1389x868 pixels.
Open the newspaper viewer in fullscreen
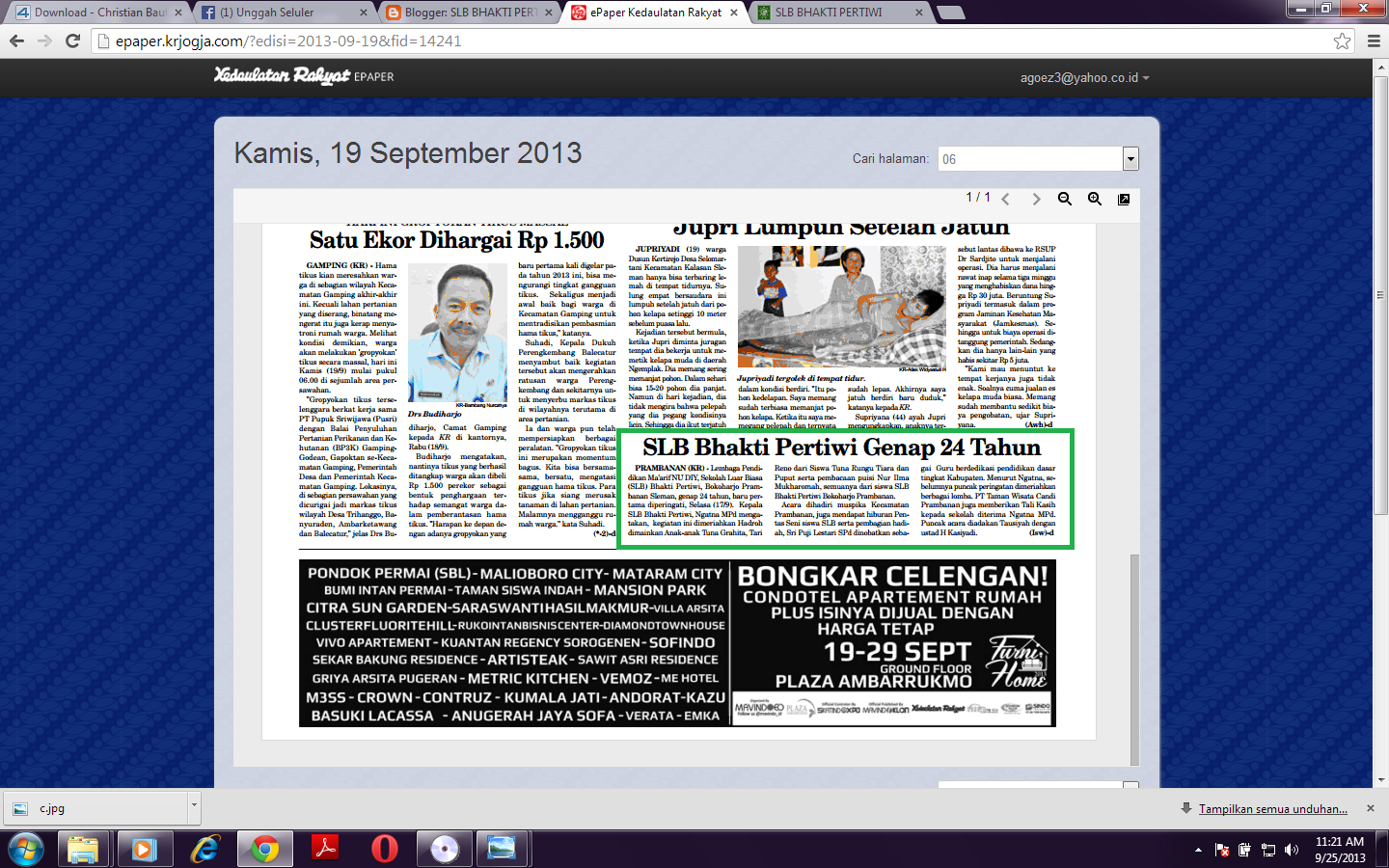point(1124,199)
